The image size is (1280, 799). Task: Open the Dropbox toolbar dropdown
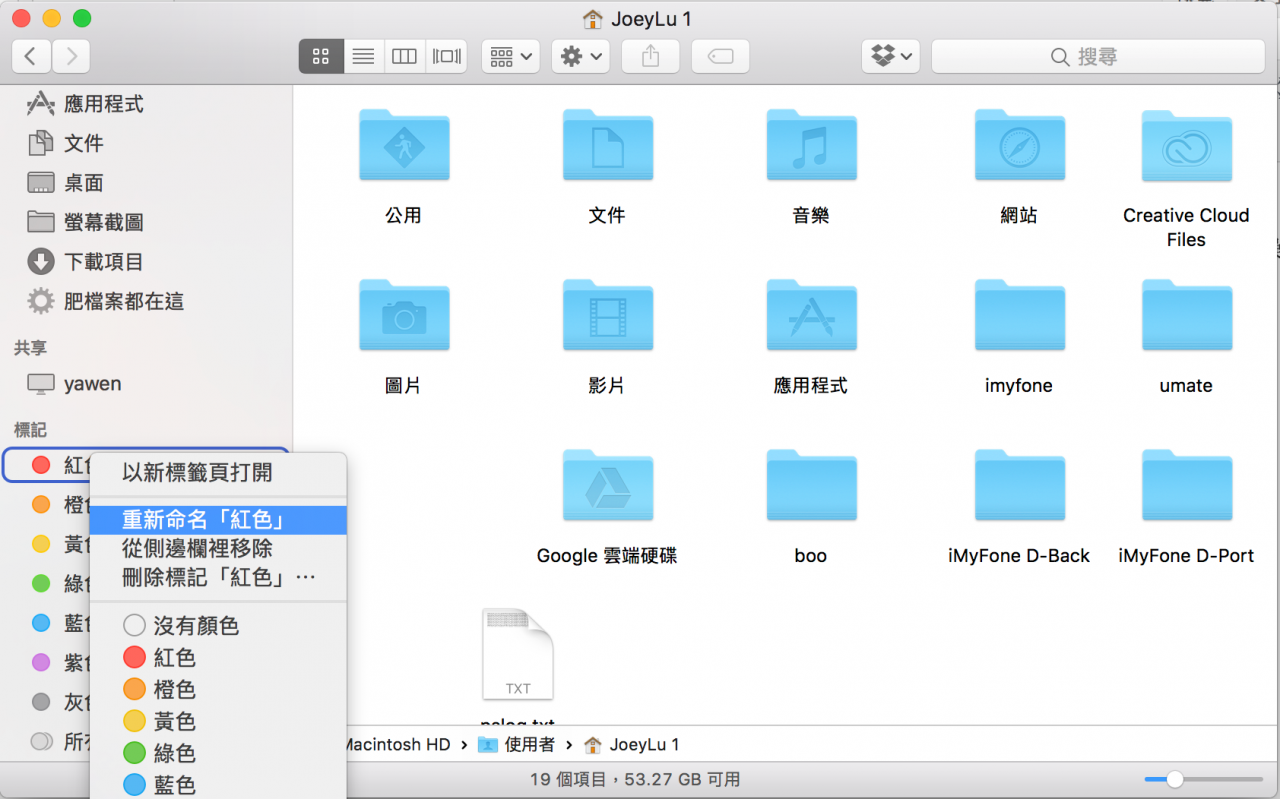click(x=891, y=57)
